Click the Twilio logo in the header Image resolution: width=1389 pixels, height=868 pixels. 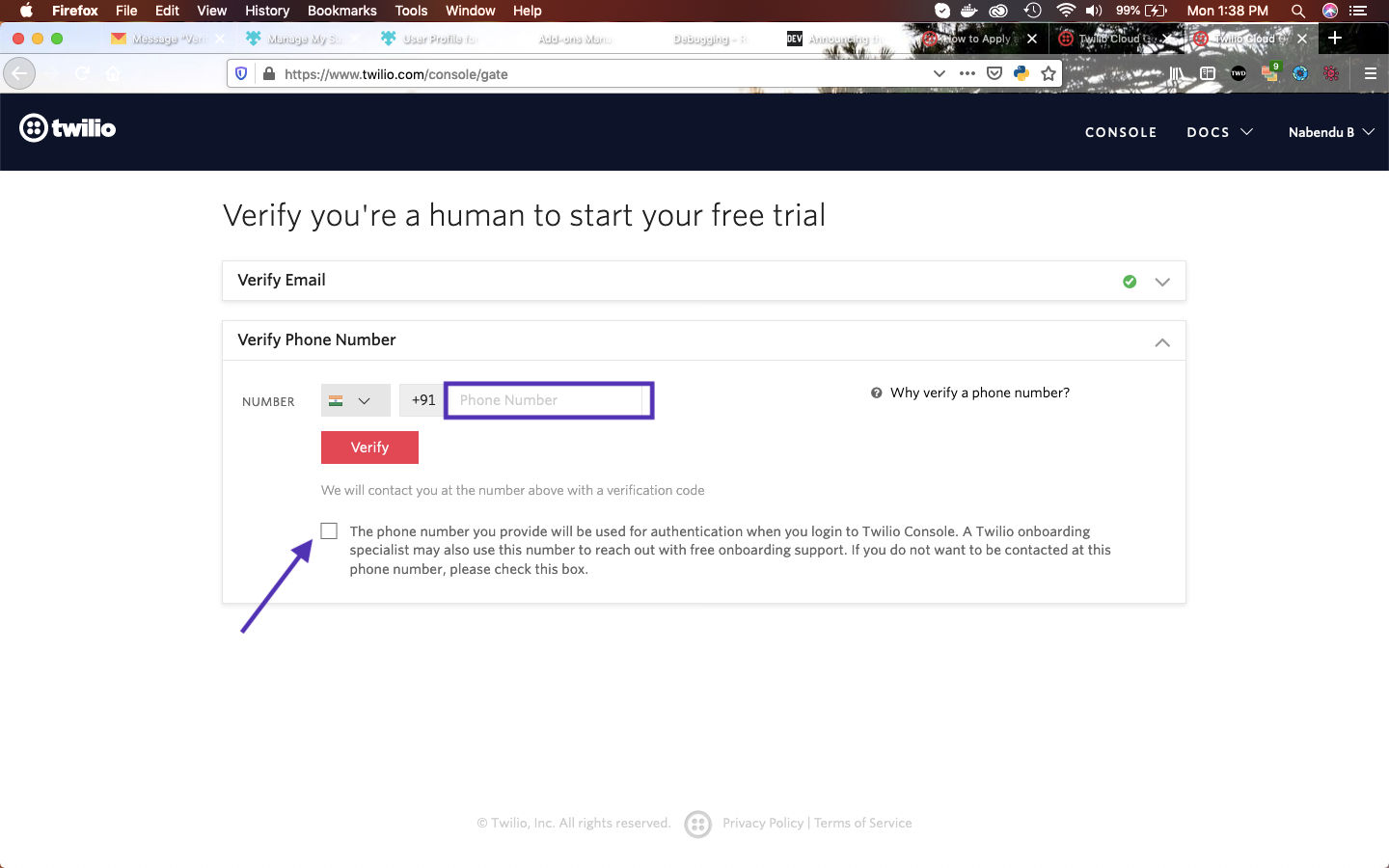pos(68,127)
